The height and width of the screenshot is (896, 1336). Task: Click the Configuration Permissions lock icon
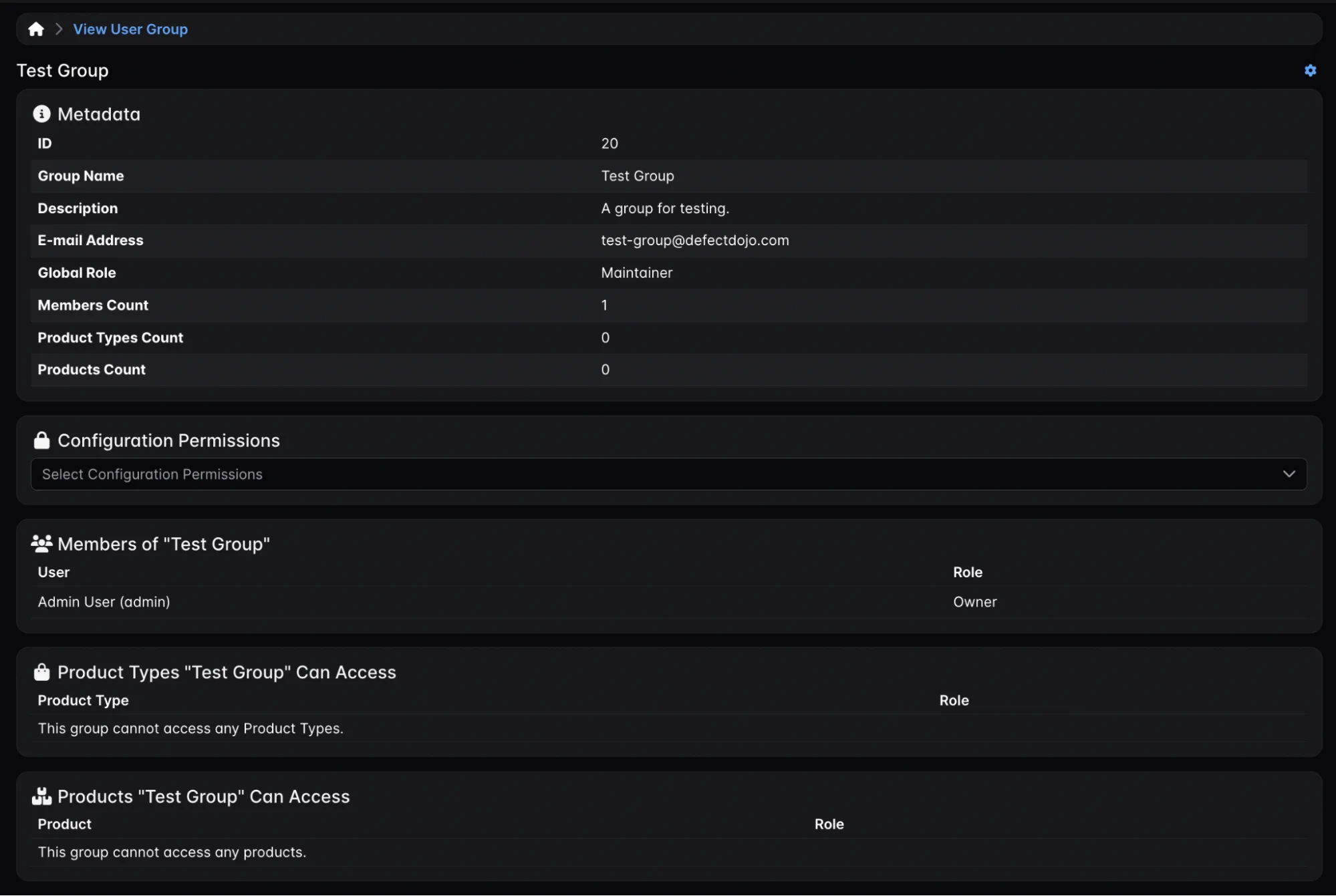pyautogui.click(x=41, y=440)
